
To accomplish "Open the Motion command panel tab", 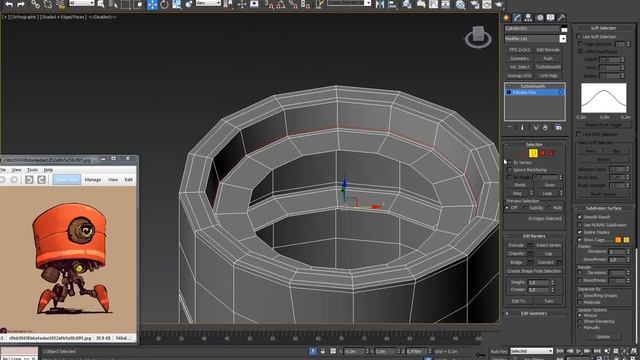I will (540, 18).
